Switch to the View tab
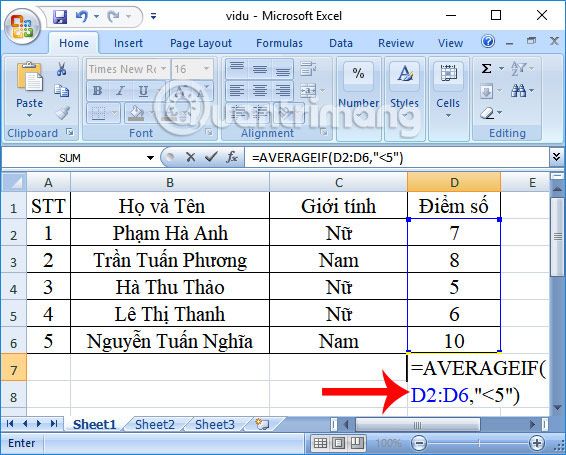The image size is (566, 455). coord(450,43)
